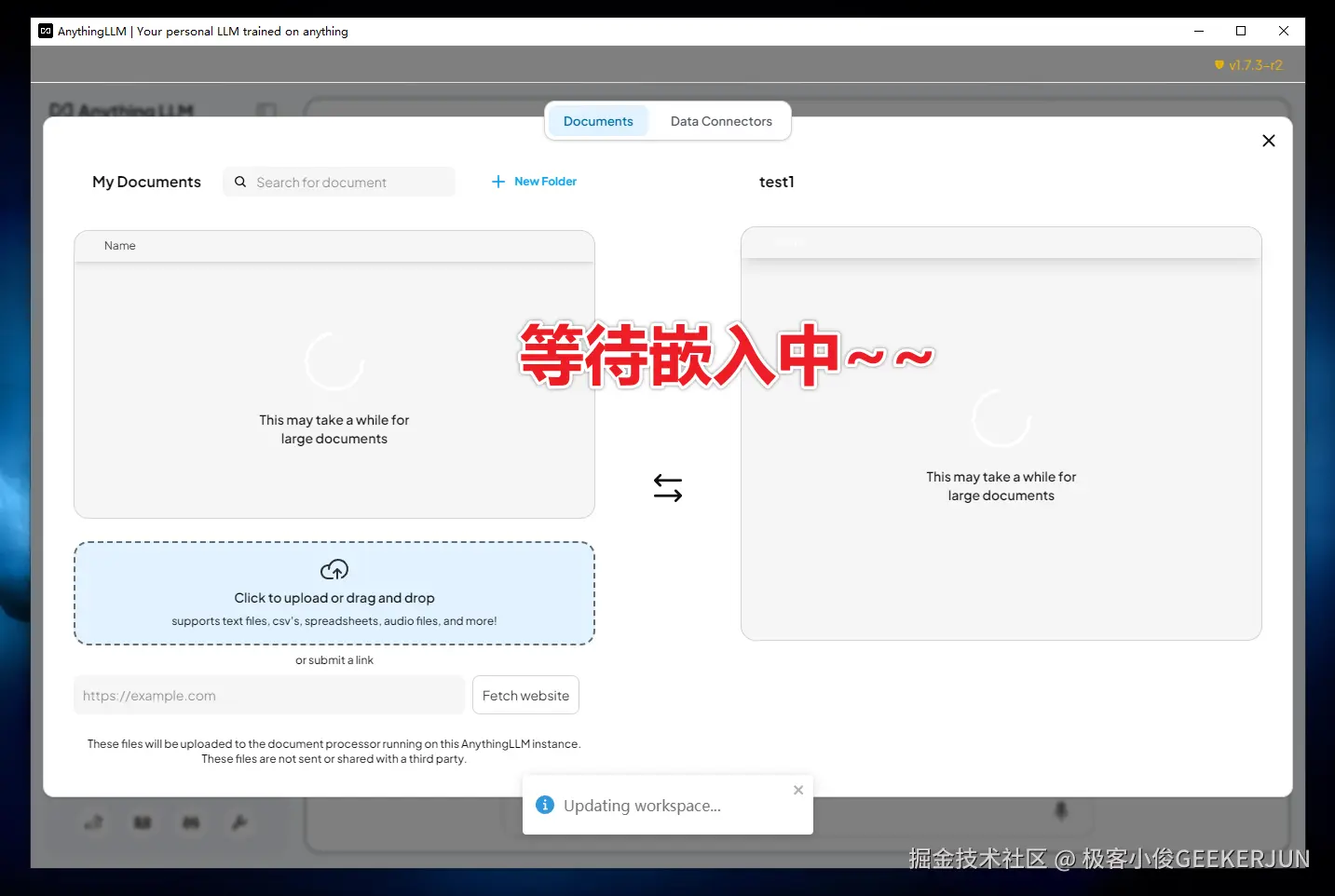
Task: Open the Data Connectors tab
Action: [721, 121]
